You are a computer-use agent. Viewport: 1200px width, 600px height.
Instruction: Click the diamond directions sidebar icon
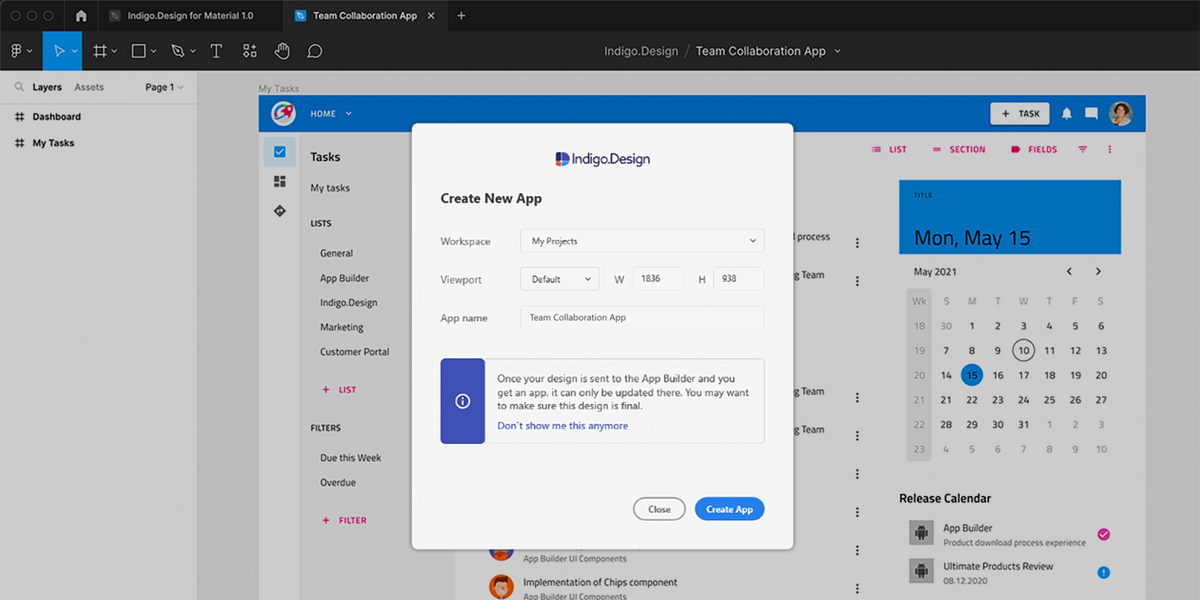280,211
